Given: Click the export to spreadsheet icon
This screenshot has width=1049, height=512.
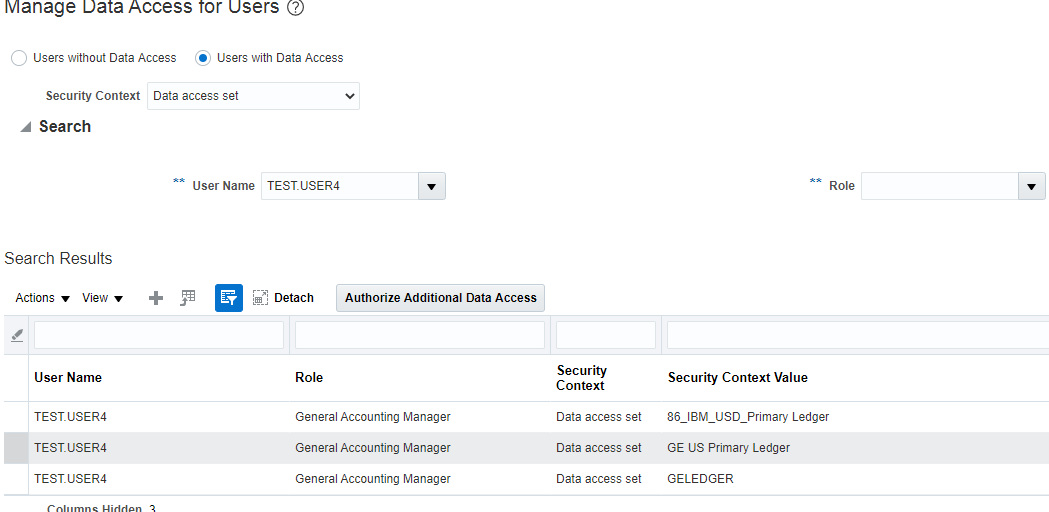Looking at the screenshot, I should [188, 298].
